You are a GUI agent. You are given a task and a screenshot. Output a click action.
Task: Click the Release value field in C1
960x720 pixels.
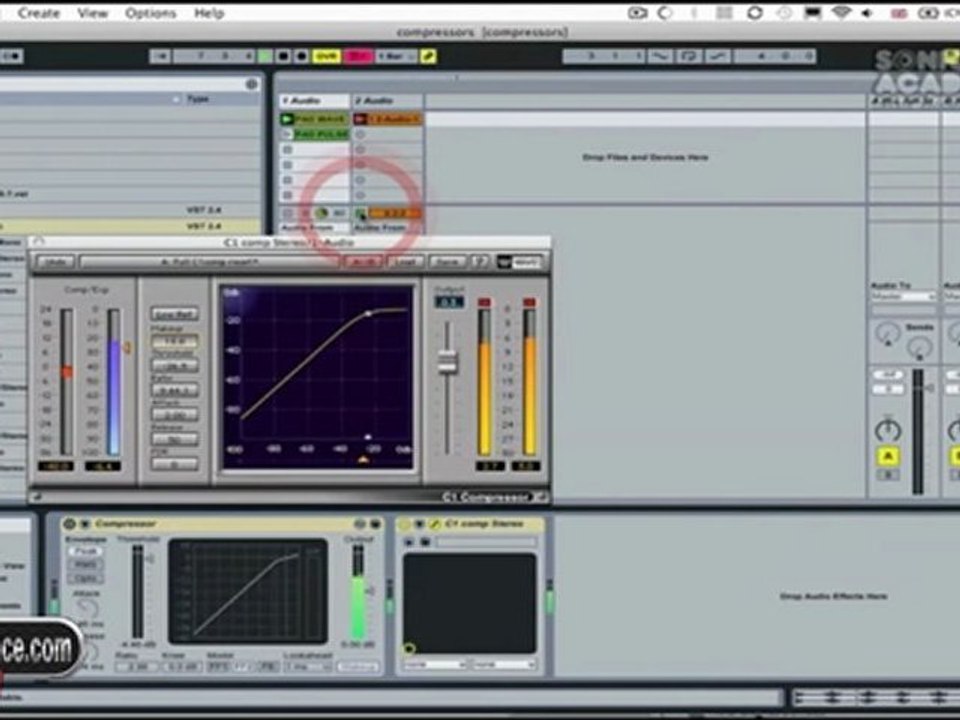click(174, 439)
